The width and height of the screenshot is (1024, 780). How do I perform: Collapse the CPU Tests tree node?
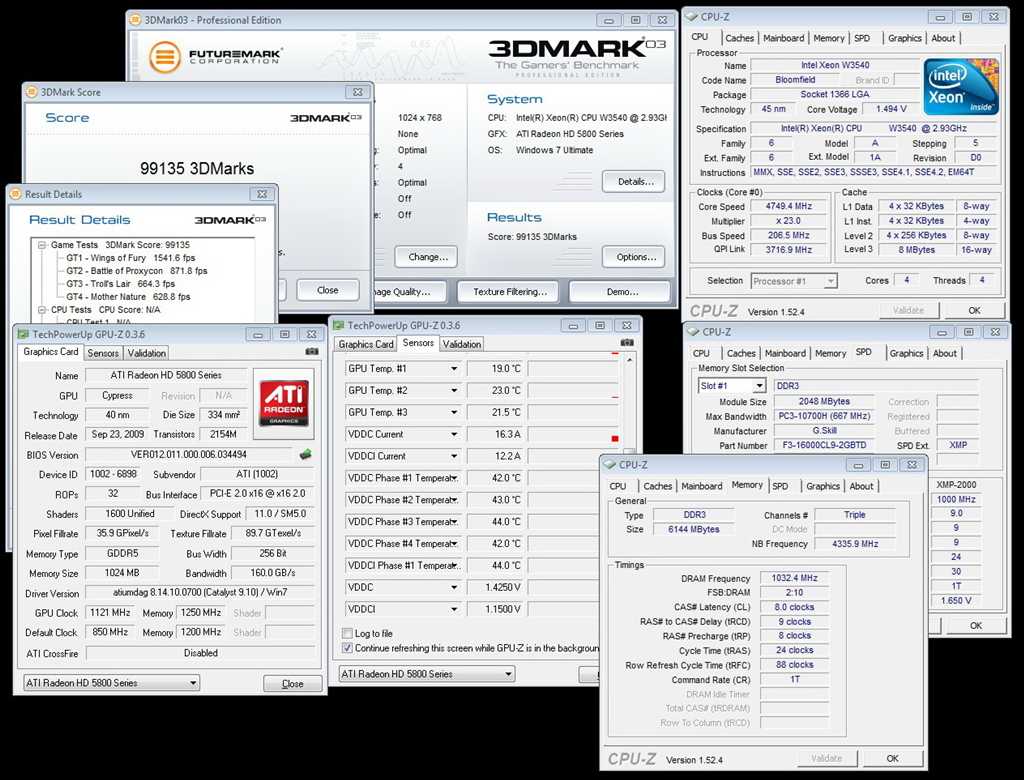(42, 310)
